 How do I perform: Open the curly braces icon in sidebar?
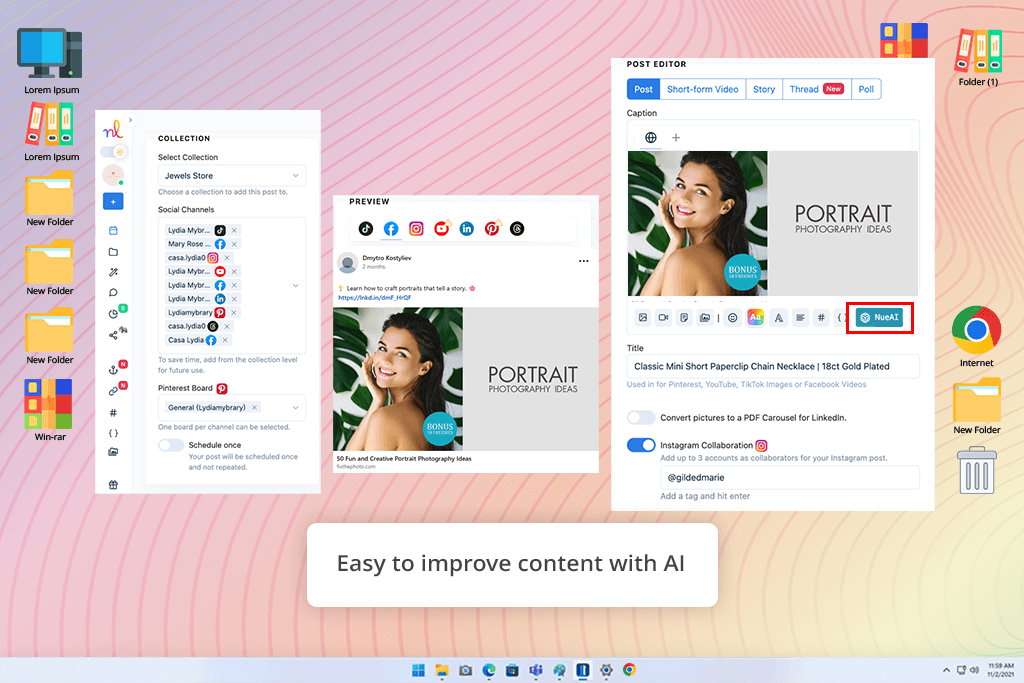point(113,433)
